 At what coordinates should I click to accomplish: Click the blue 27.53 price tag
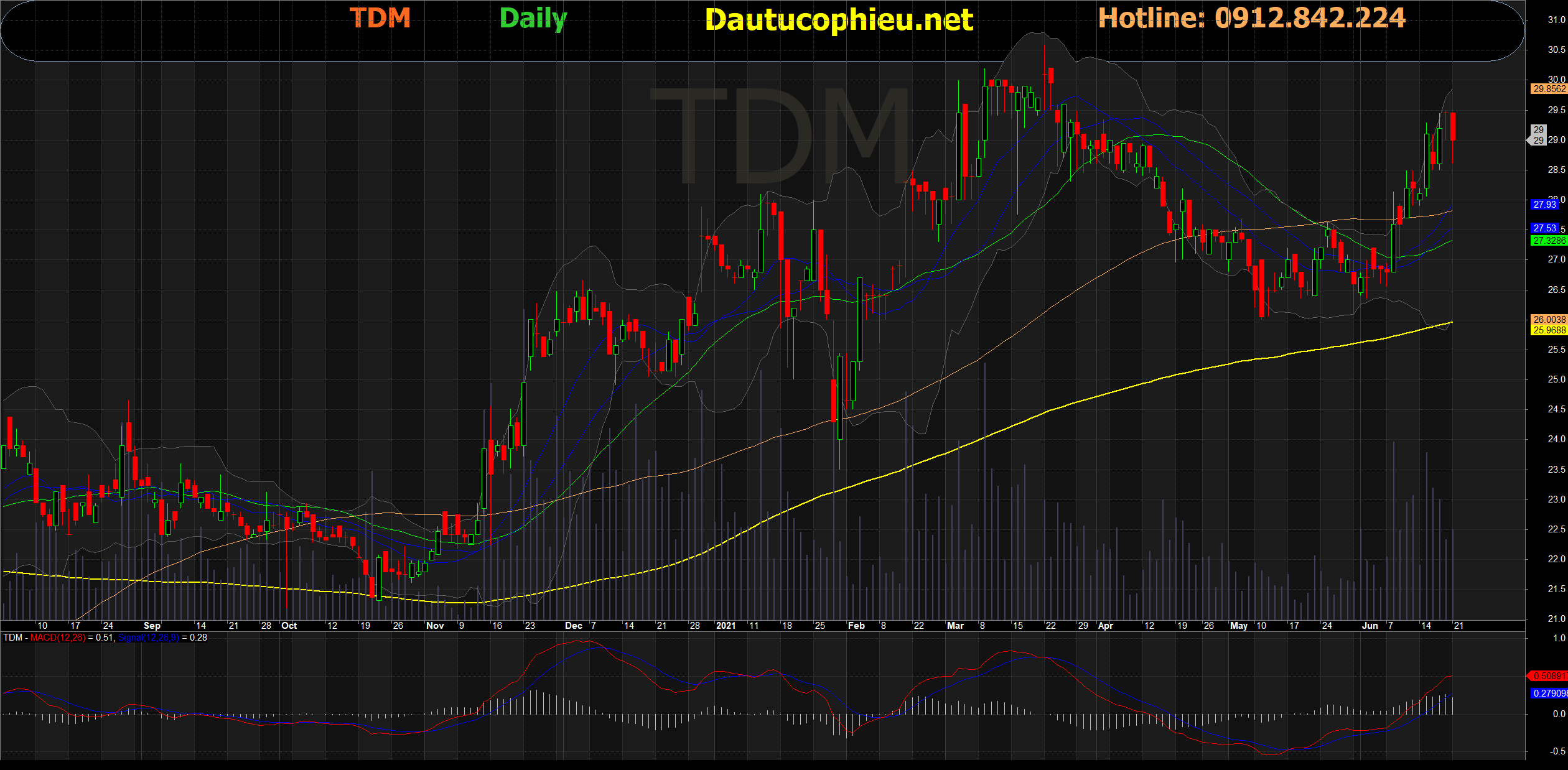tap(1544, 228)
